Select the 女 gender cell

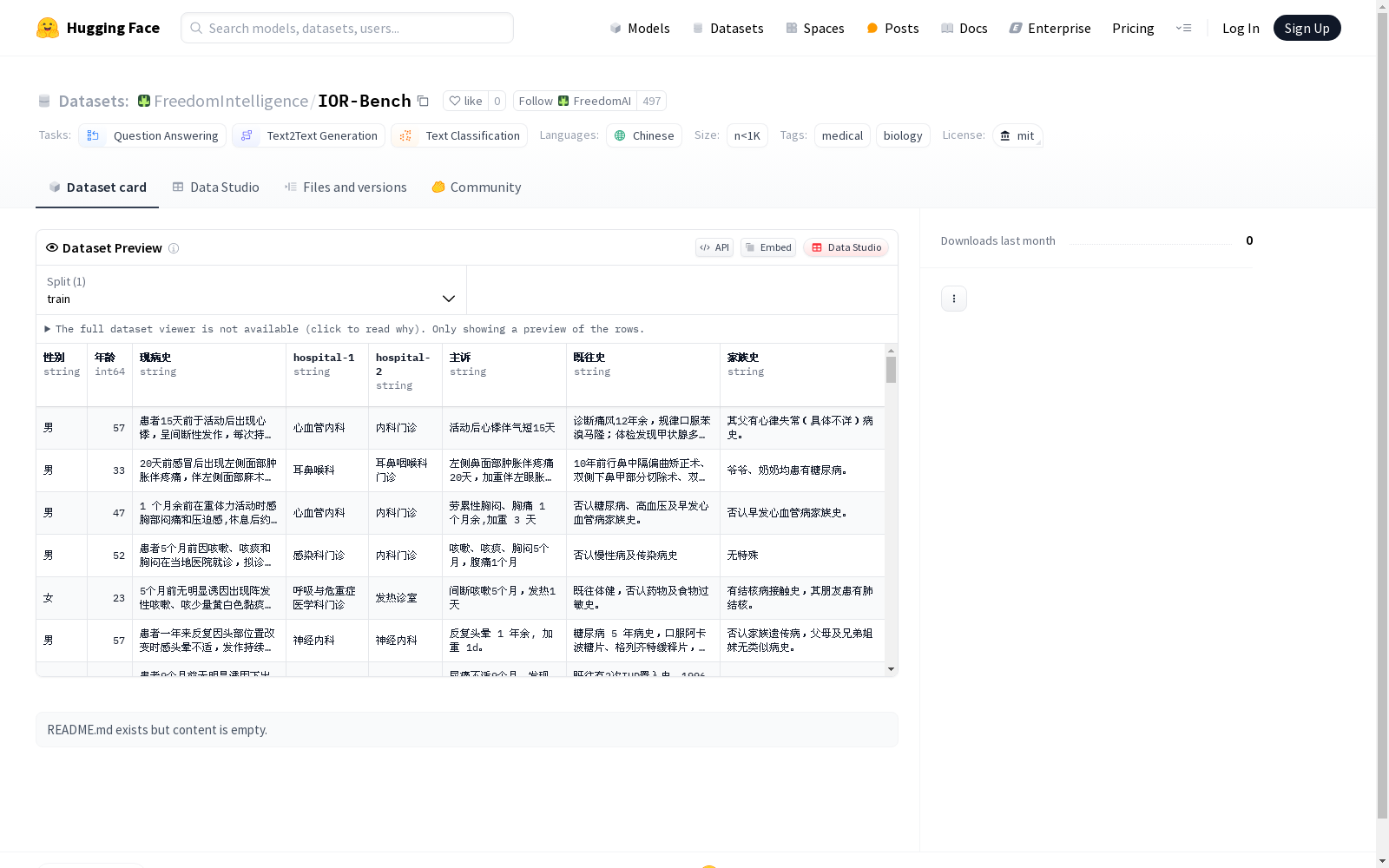click(62, 598)
